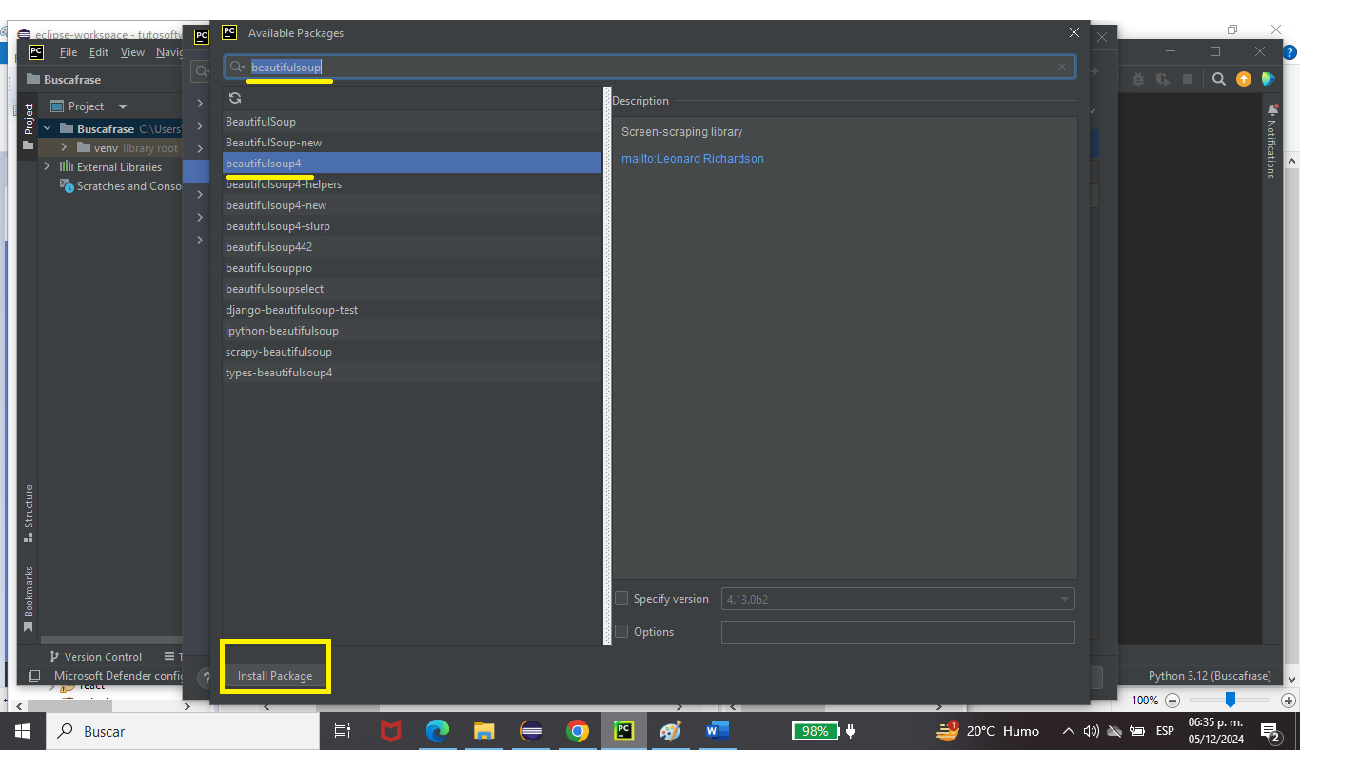Open the Project view dropdown arrow
The height and width of the screenshot is (768, 1366).
point(123,106)
